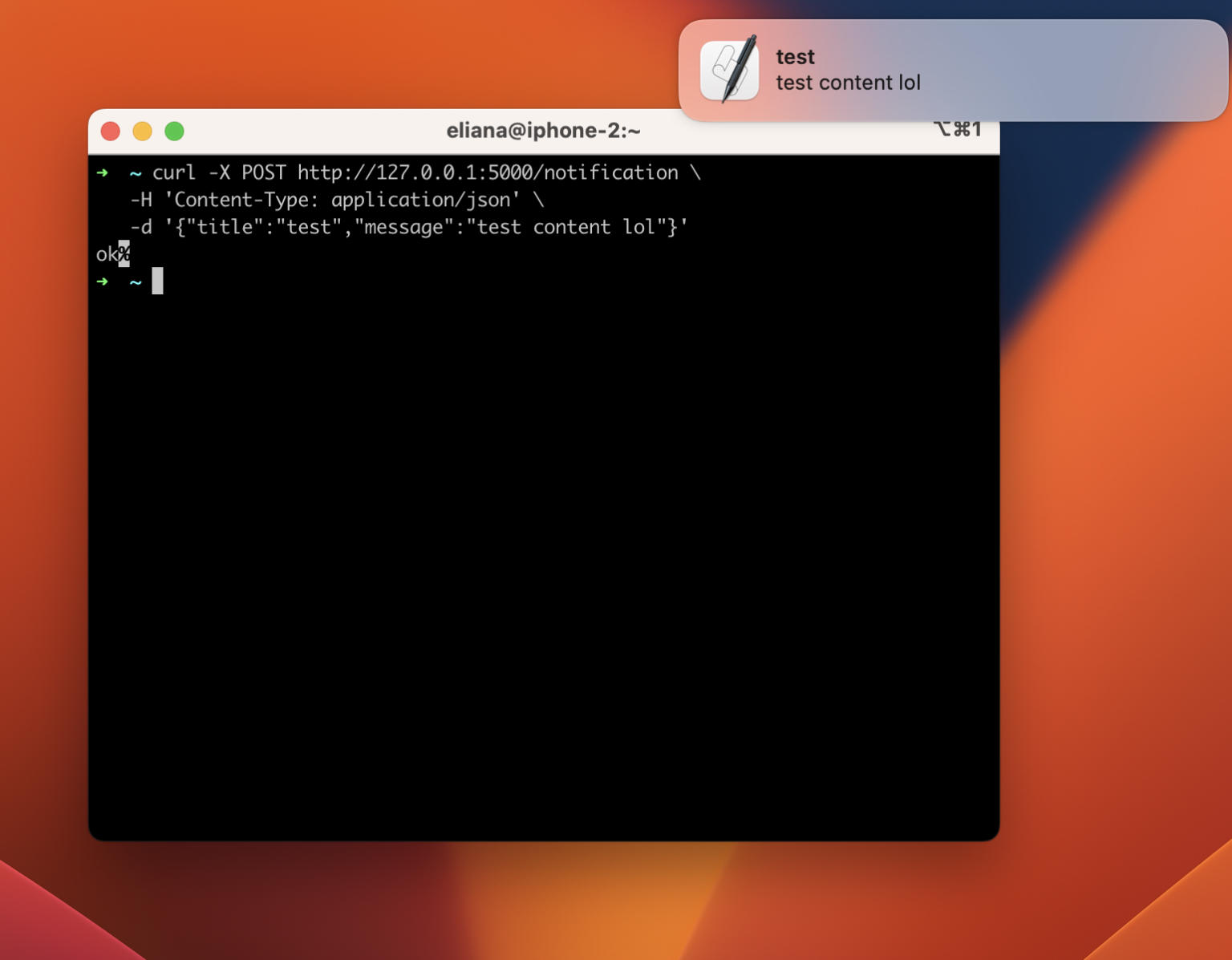Click the green prompt arrow in the terminal
This screenshot has height=960, width=1232.
click(103, 172)
